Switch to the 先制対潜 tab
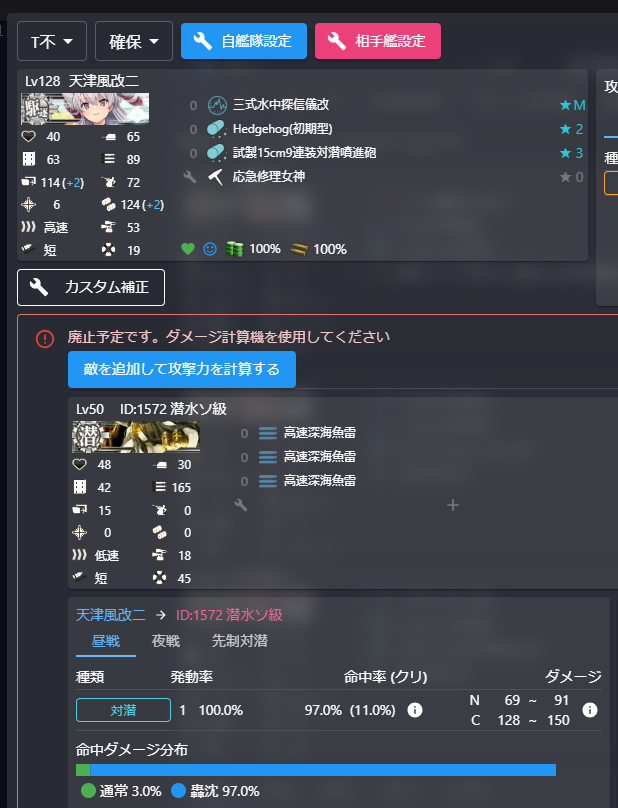 pos(240,641)
